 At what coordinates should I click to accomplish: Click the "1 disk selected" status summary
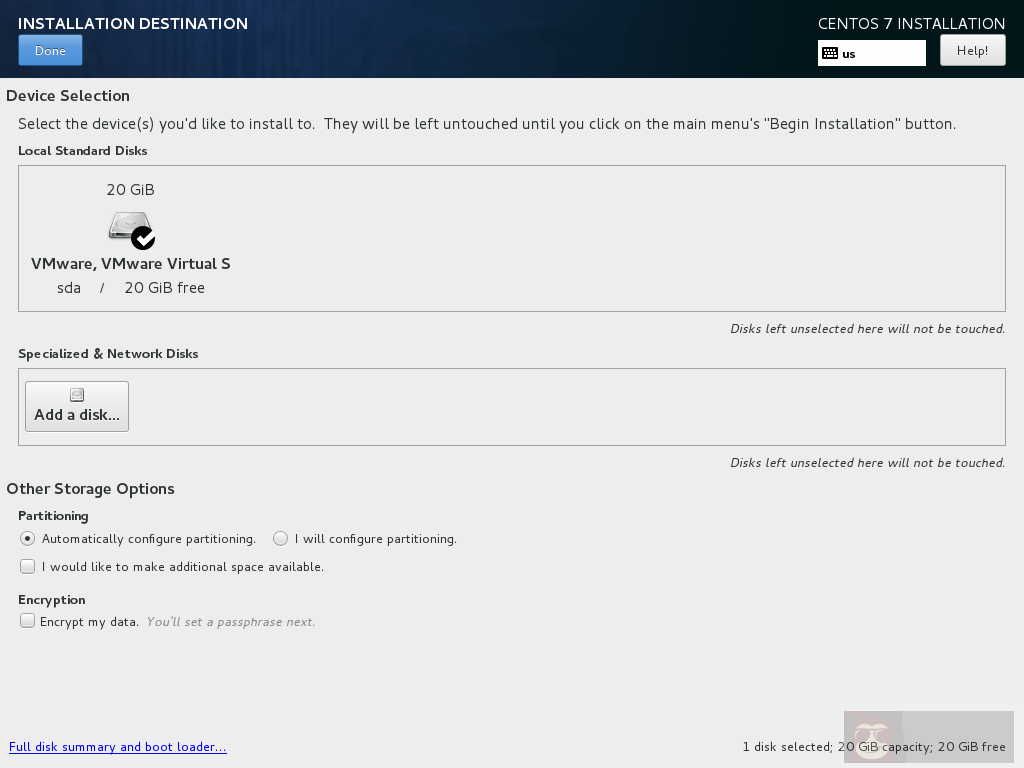tap(874, 746)
